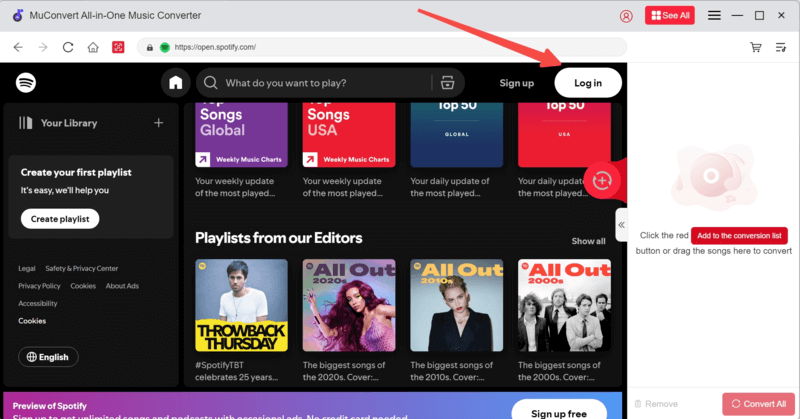Screen dimensions: 800x419
Task: Open the hamburger menu in title bar
Action: [x=714, y=15]
